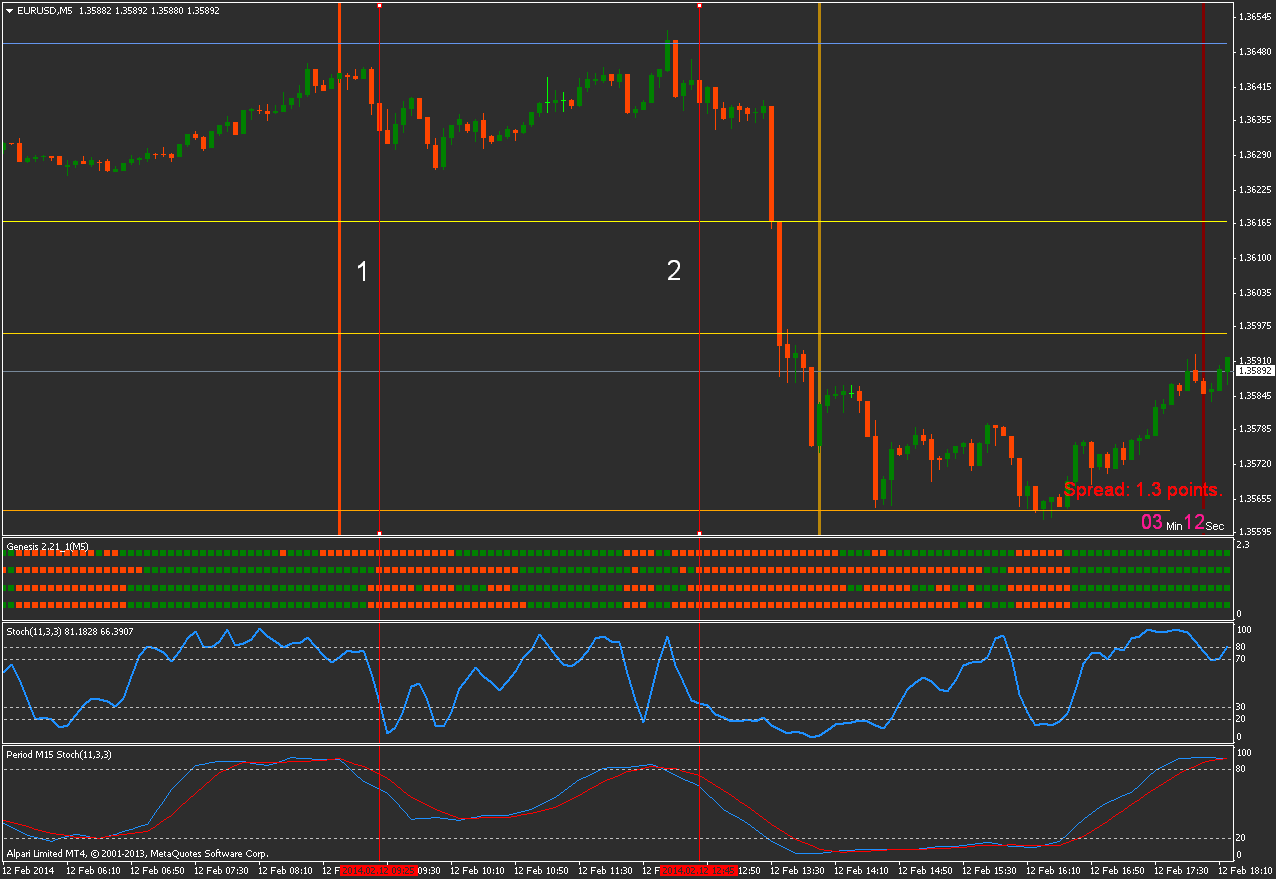Click the 12 Feb 13:30 time axis label

point(798,871)
